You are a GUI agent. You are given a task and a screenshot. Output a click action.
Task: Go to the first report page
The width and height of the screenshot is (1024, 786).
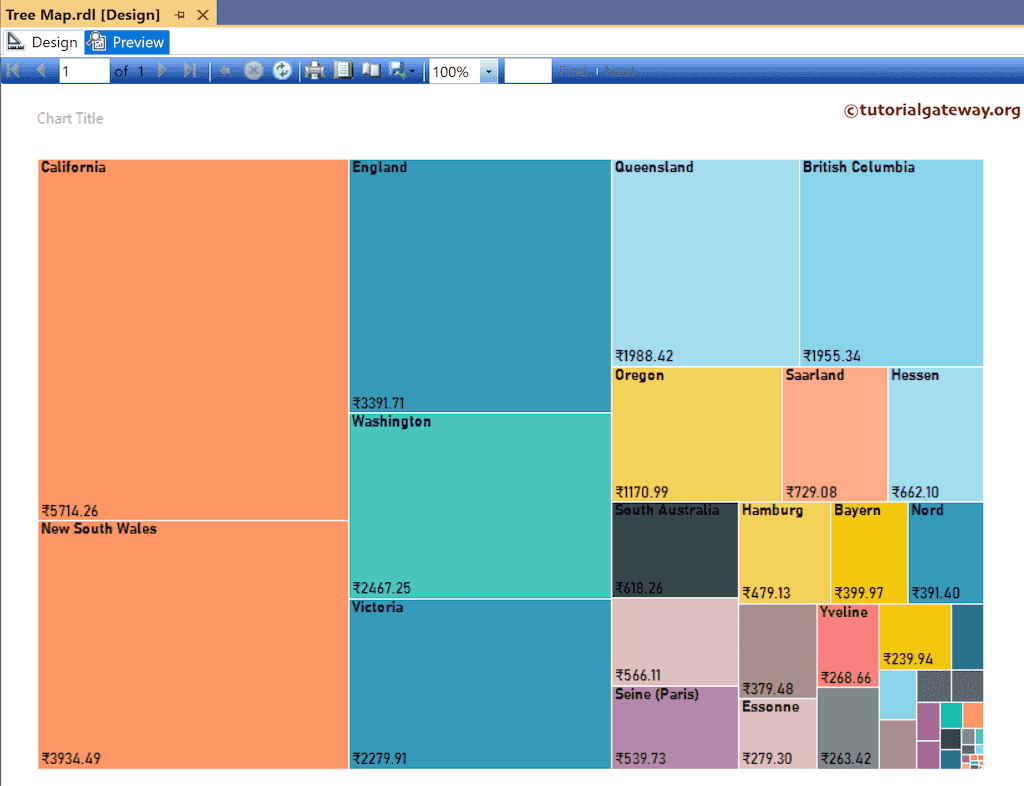(13, 70)
